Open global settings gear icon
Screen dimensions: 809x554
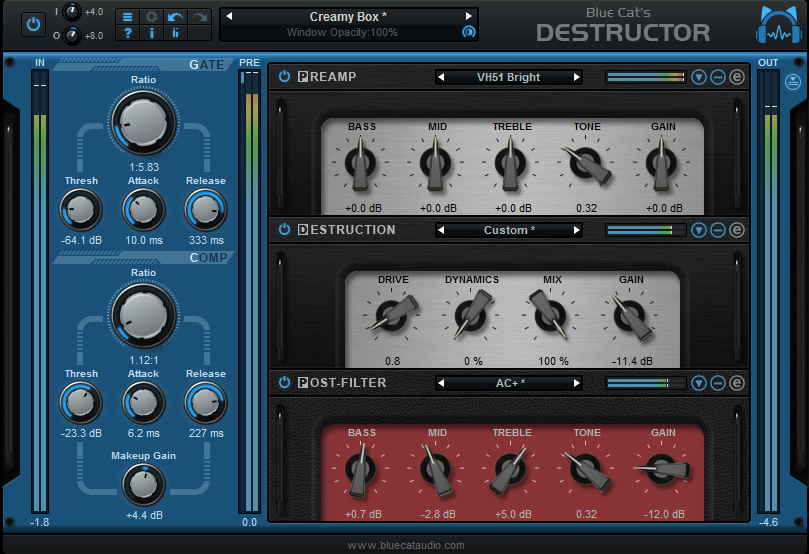(151, 17)
